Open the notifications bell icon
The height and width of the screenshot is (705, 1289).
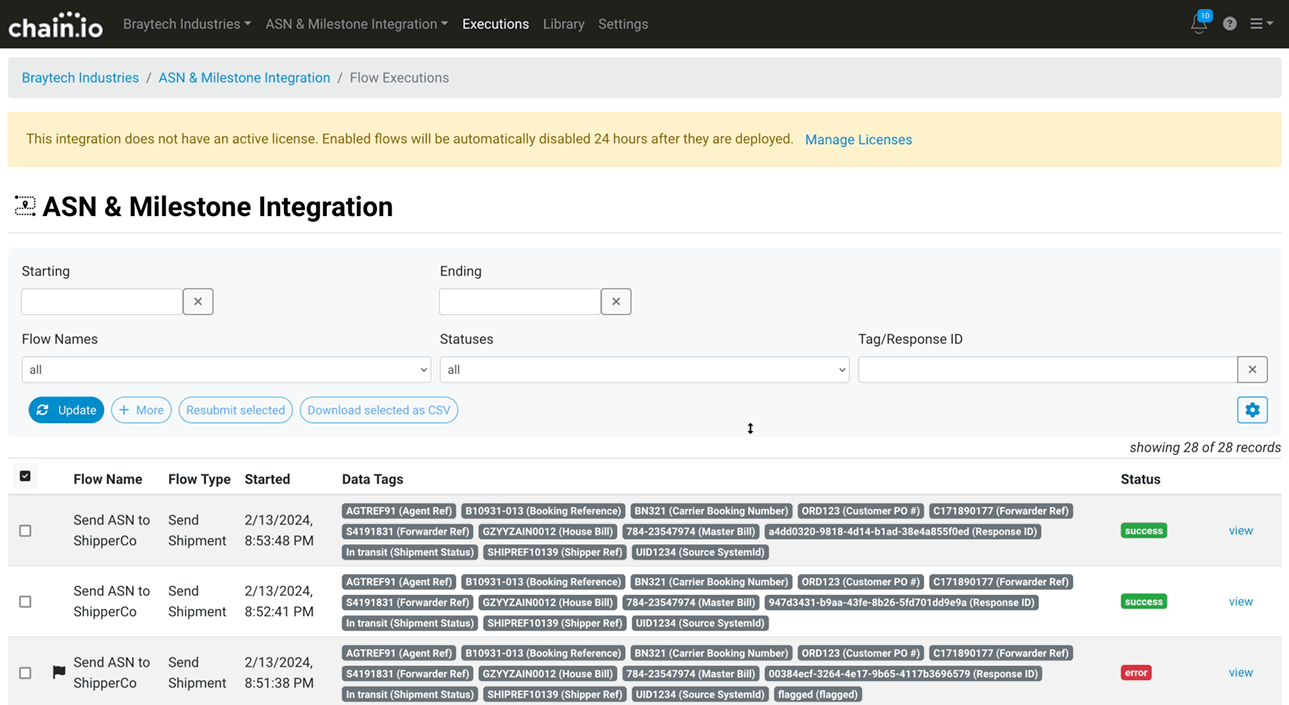pyautogui.click(x=1199, y=24)
